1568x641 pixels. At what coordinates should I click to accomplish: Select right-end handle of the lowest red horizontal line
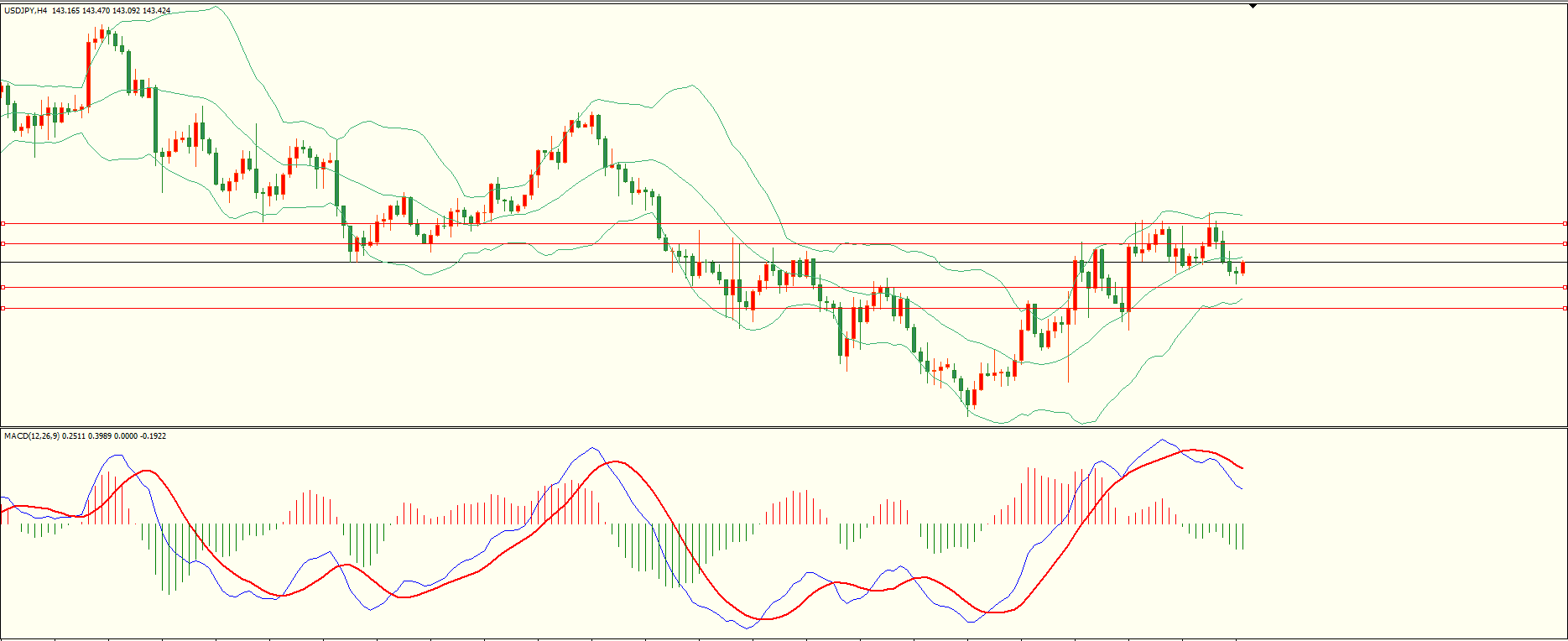pyautogui.click(x=1565, y=308)
